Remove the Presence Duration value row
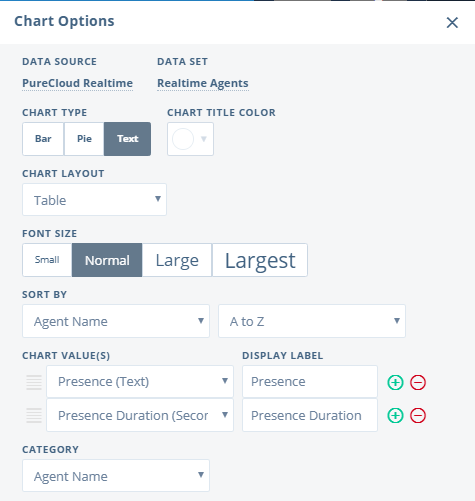This screenshot has height=501, width=475. tap(418, 415)
